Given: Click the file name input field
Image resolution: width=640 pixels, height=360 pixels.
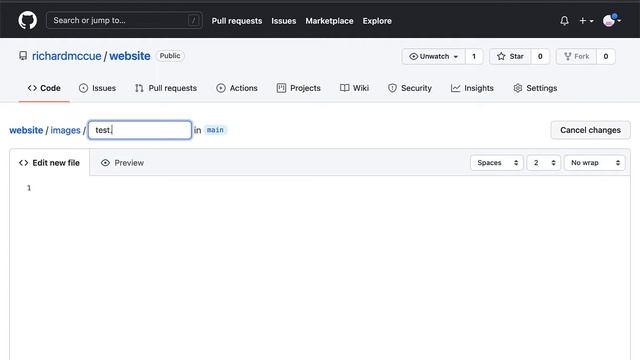Looking at the screenshot, I should click(x=140, y=130).
